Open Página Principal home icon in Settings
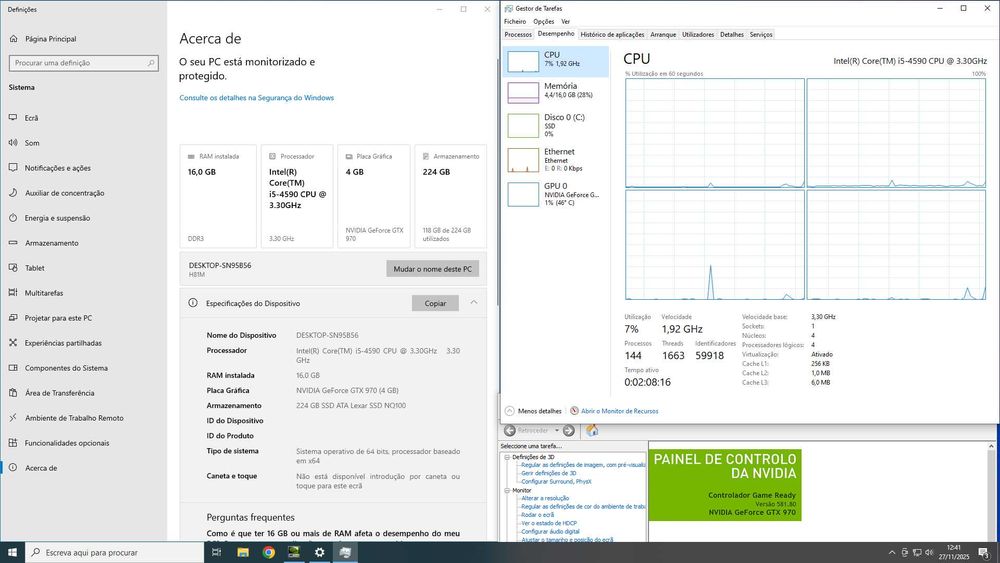 coord(13,39)
